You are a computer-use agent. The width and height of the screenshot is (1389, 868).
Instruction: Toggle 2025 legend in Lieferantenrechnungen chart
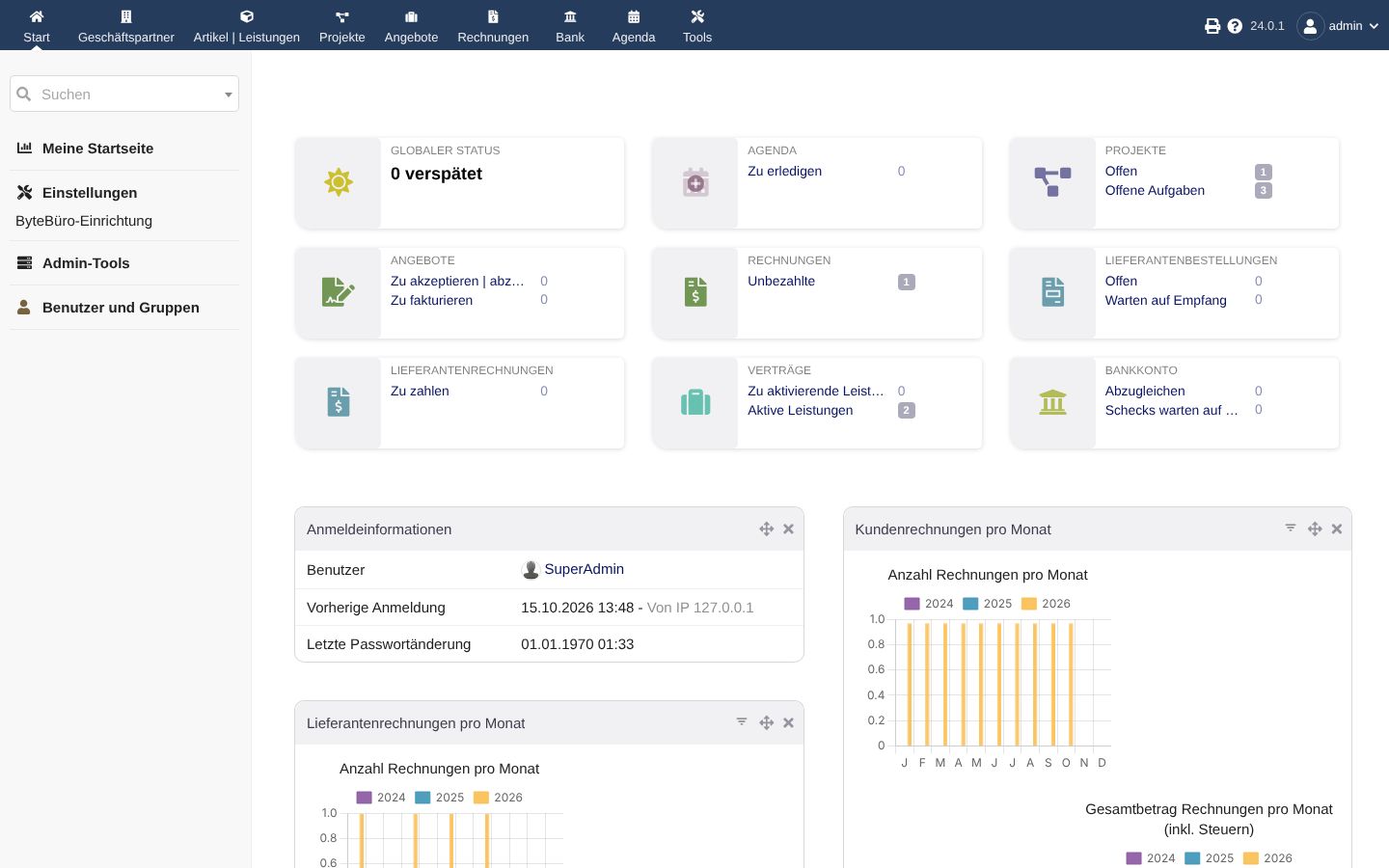click(x=440, y=798)
